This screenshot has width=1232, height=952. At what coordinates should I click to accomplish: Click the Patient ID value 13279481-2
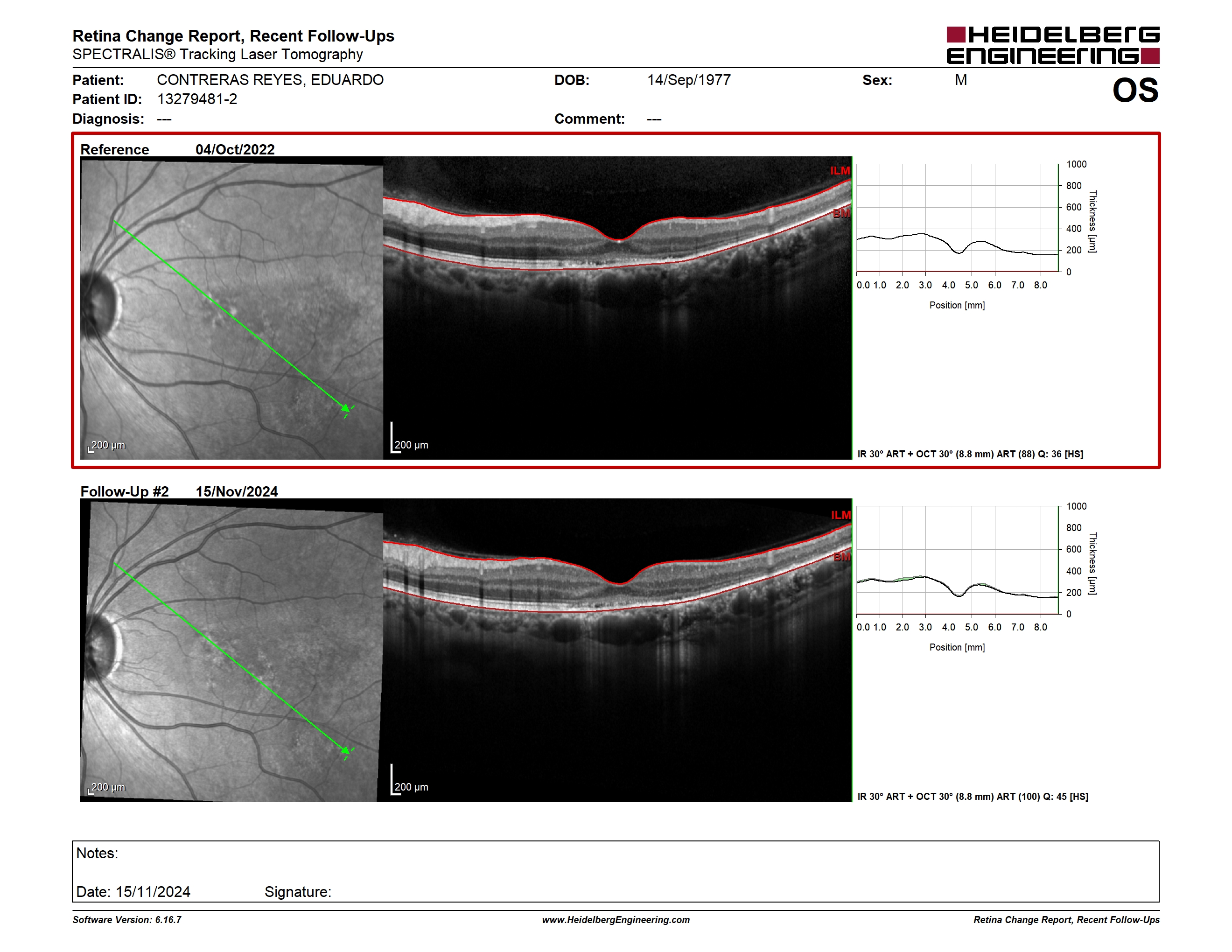coord(197,99)
